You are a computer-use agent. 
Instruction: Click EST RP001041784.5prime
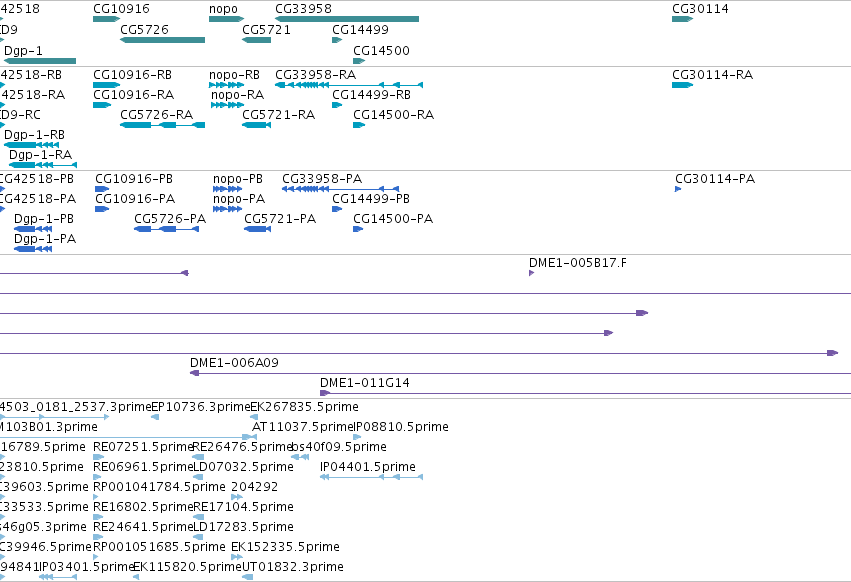(96, 497)
